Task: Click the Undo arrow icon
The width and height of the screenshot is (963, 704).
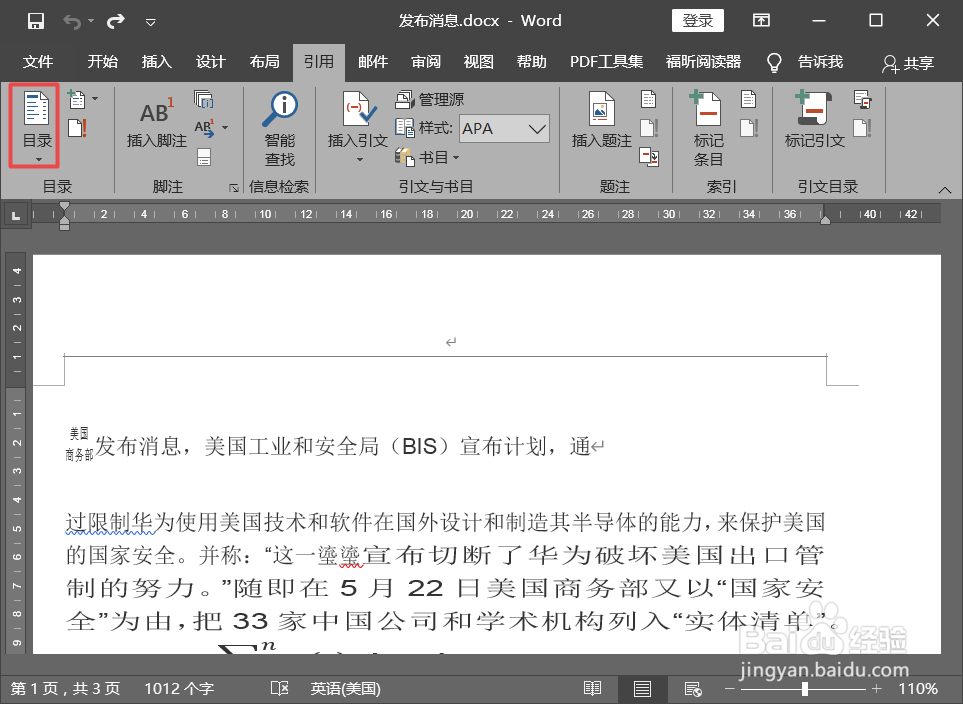Action: click(x=72, y=22)
